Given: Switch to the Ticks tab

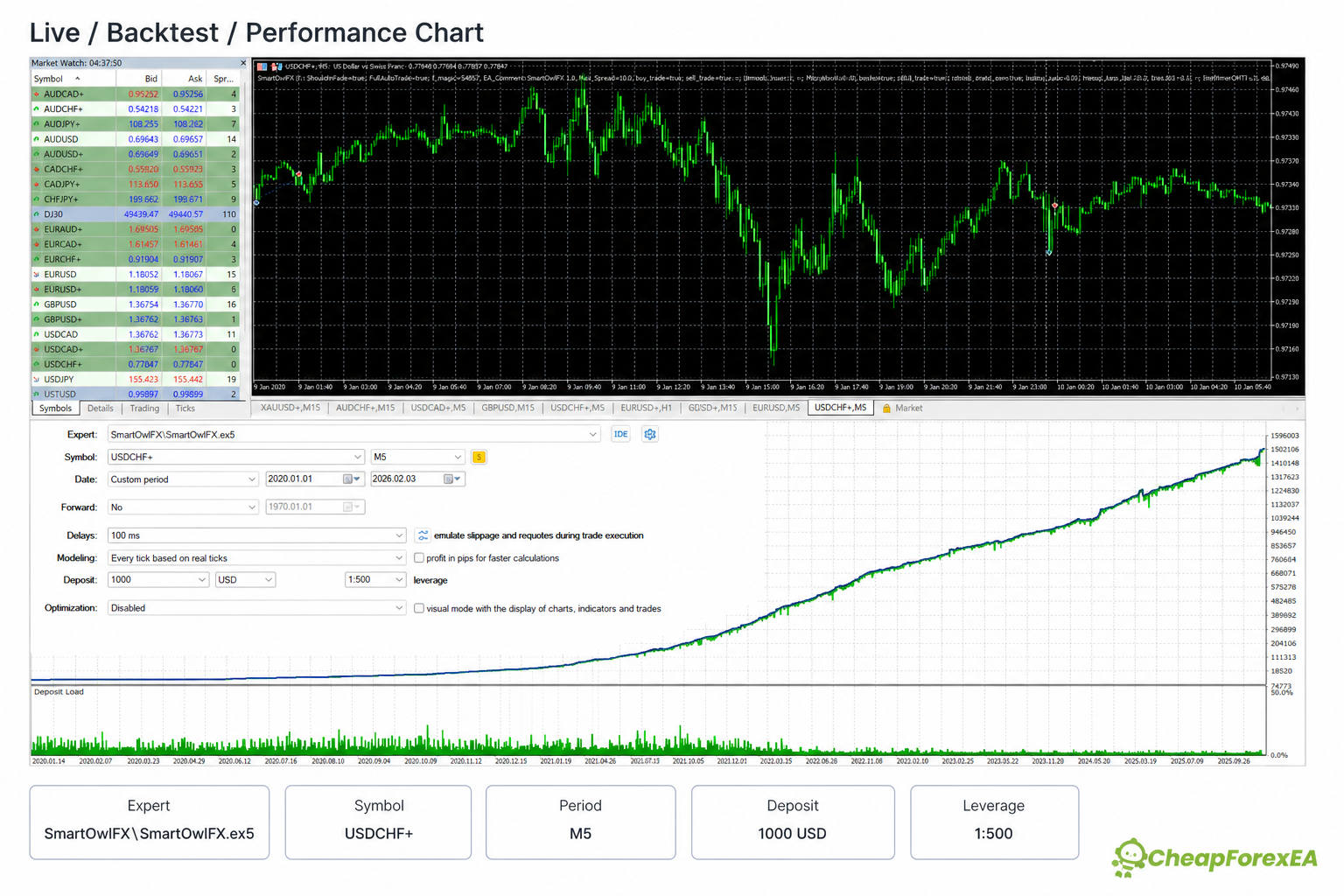Looking at the screenshot, I should point(185,409).
